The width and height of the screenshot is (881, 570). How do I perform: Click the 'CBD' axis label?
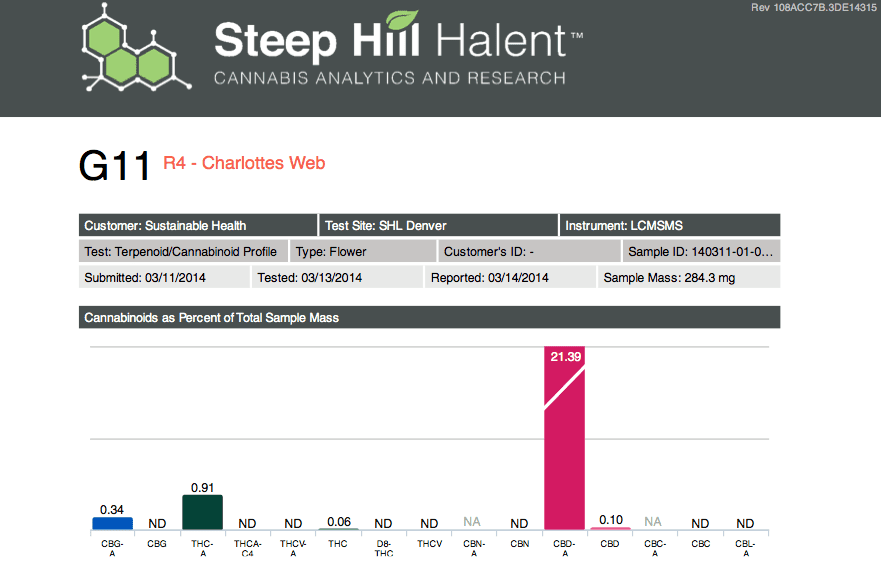click(x=610, y=544)
